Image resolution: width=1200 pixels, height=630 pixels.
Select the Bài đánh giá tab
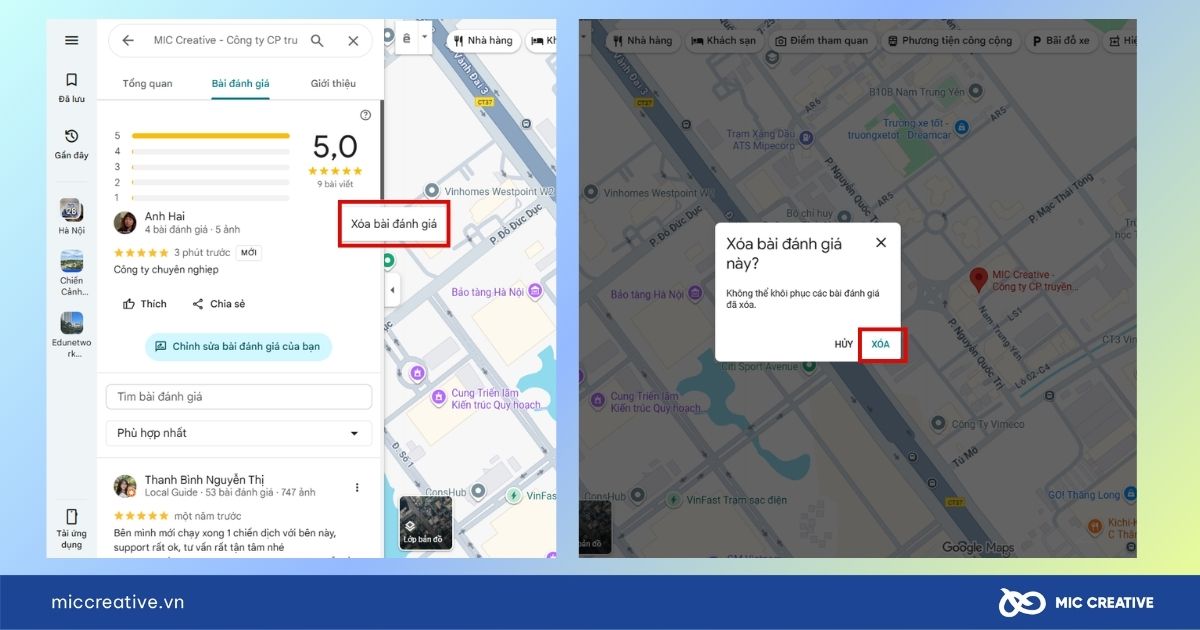point(240,83)
